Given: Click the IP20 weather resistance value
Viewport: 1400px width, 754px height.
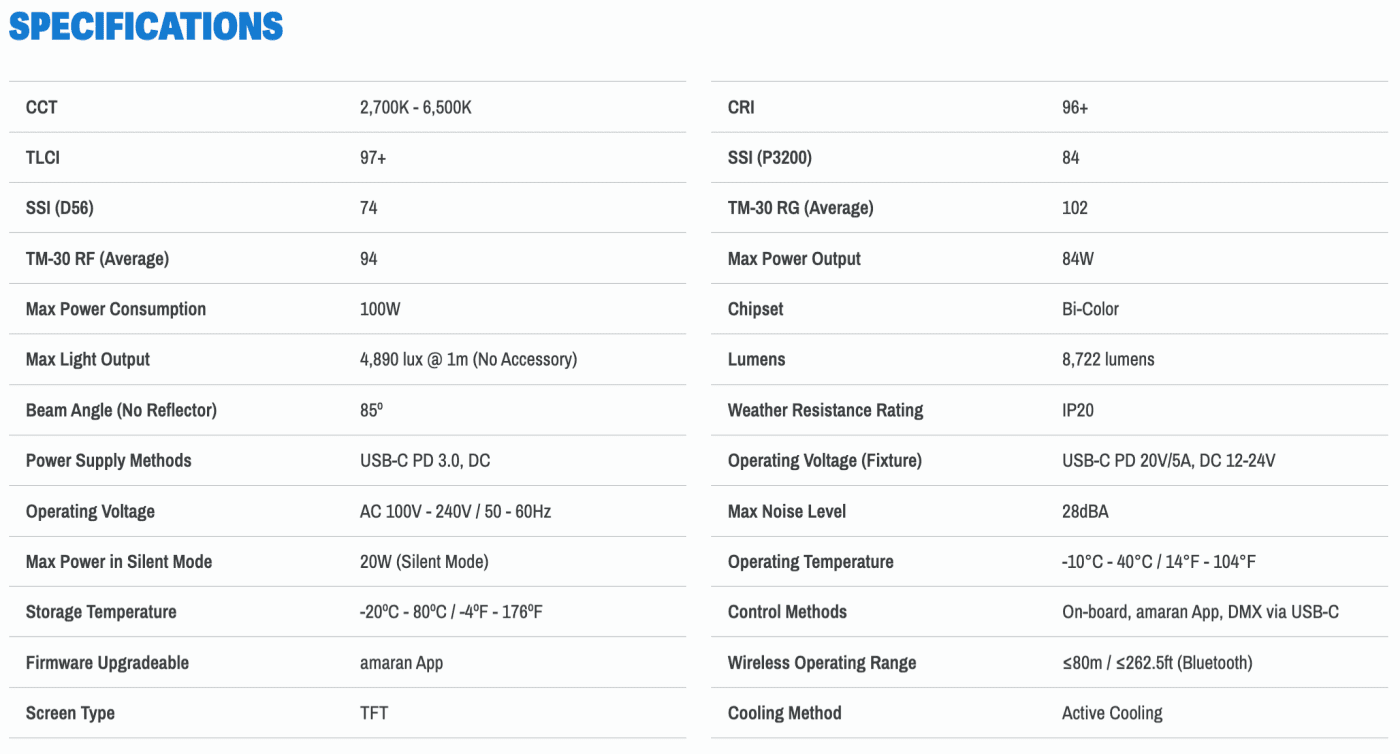Looking at the screenshot, I should [x=1078, y=410].
